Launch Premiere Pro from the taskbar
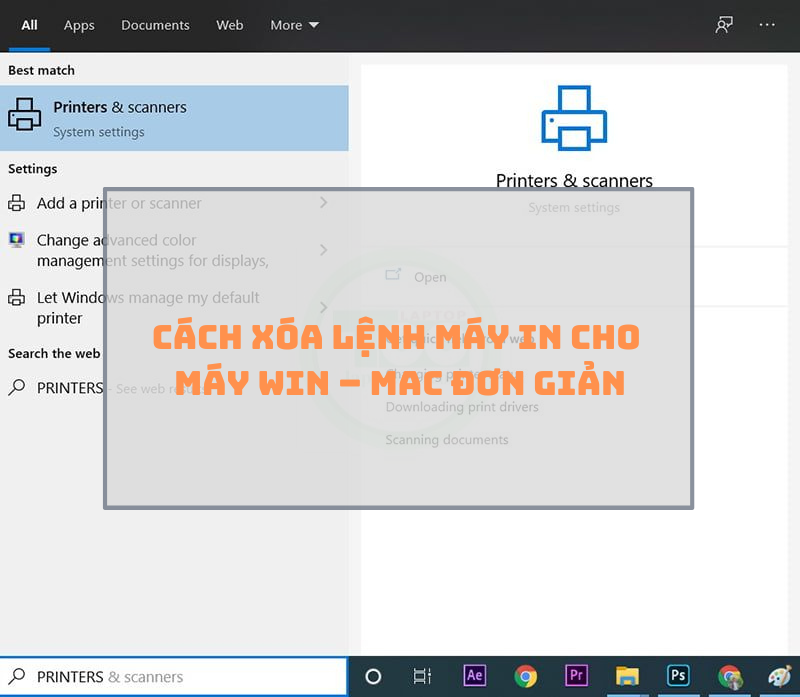This screenshot has width=800, height=697. 576,676
